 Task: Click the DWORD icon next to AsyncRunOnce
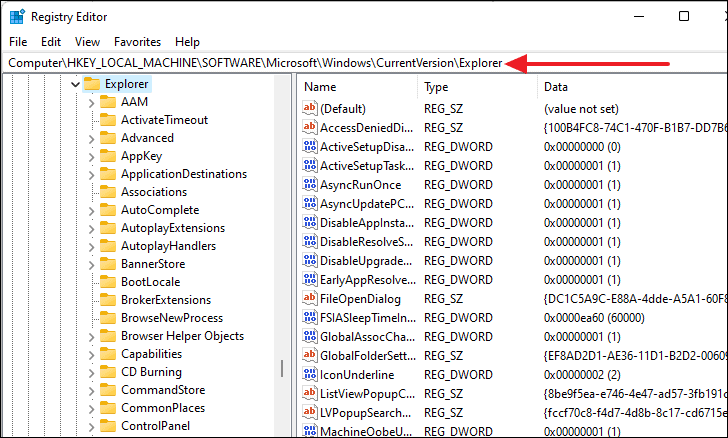pos(310,184)
